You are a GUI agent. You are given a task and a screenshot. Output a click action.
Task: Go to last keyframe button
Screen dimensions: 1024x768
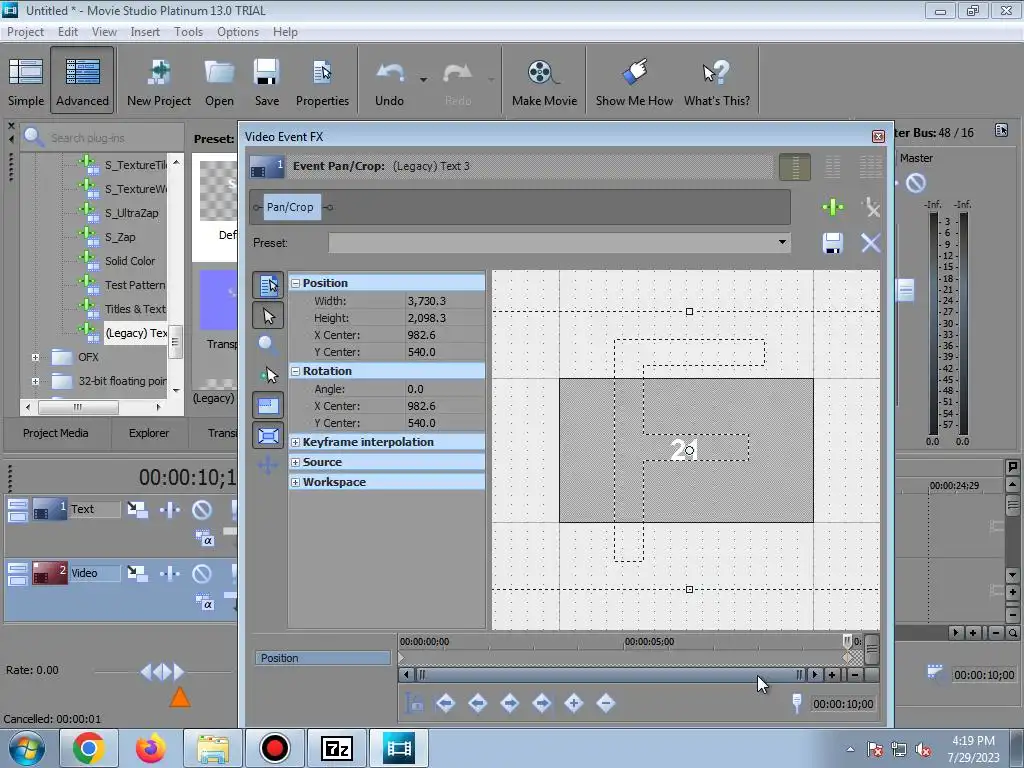(542, 703)
